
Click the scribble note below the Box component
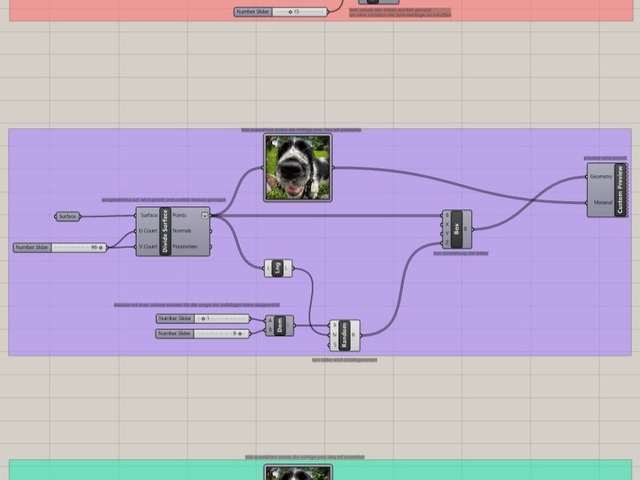(x=461, y=253)
